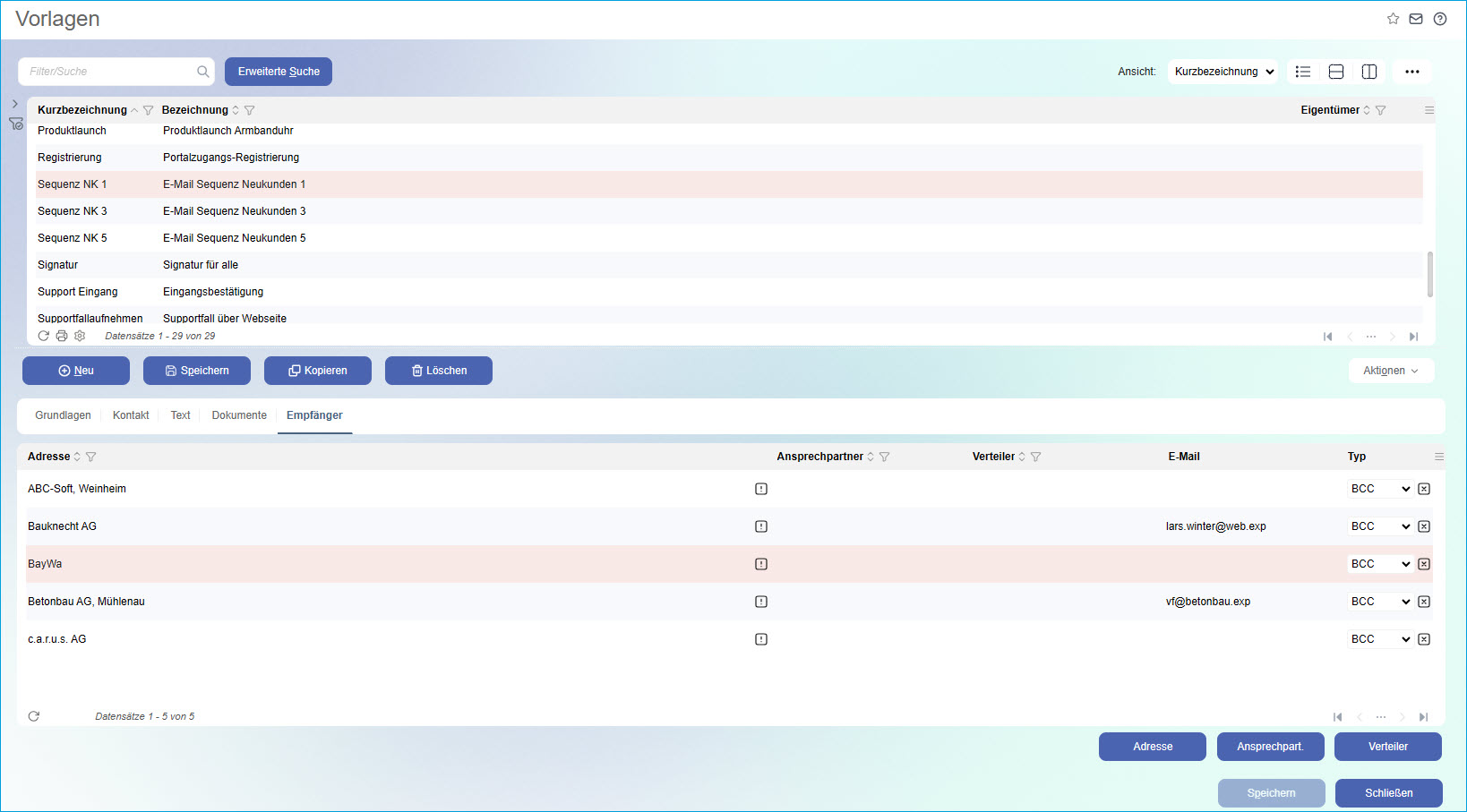1467x812 pixels.
Task: Go to the Dokumente tab
Action: point(239,415)
